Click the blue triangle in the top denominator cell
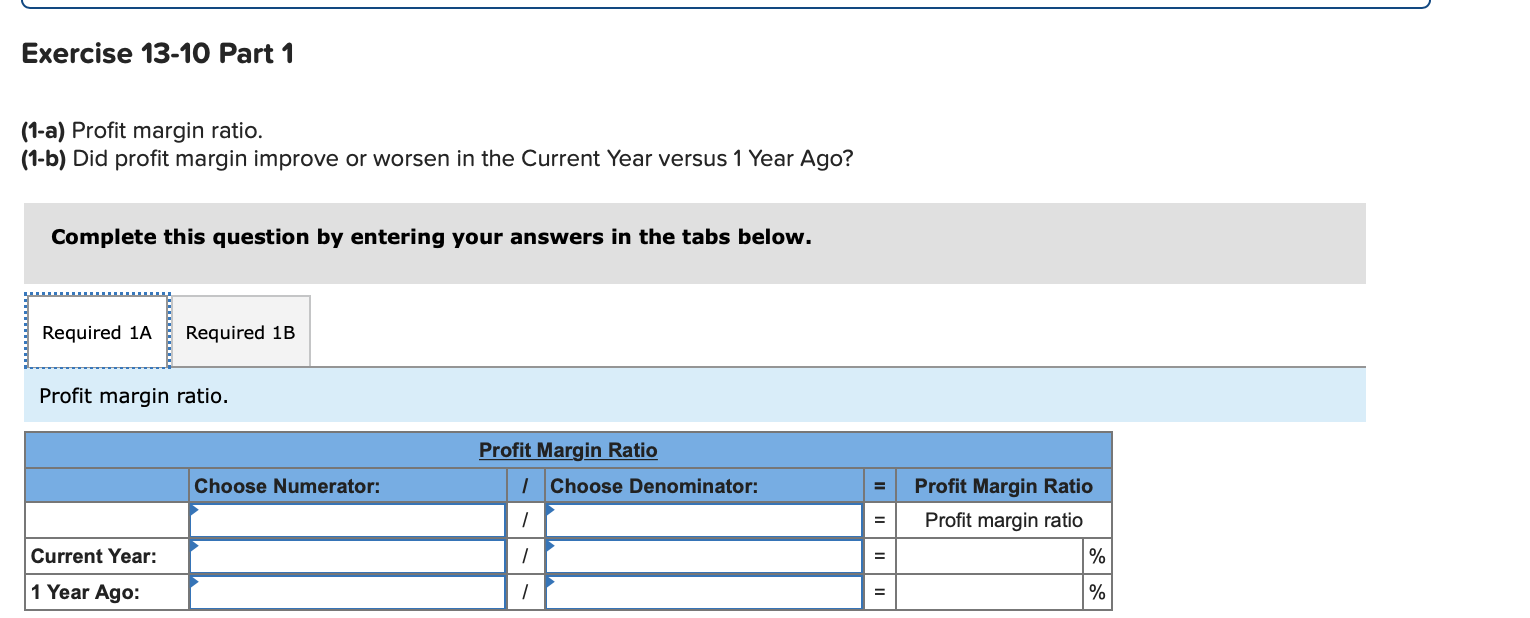The height and width of the screenshot is (618, 1530). pos(549,511)
